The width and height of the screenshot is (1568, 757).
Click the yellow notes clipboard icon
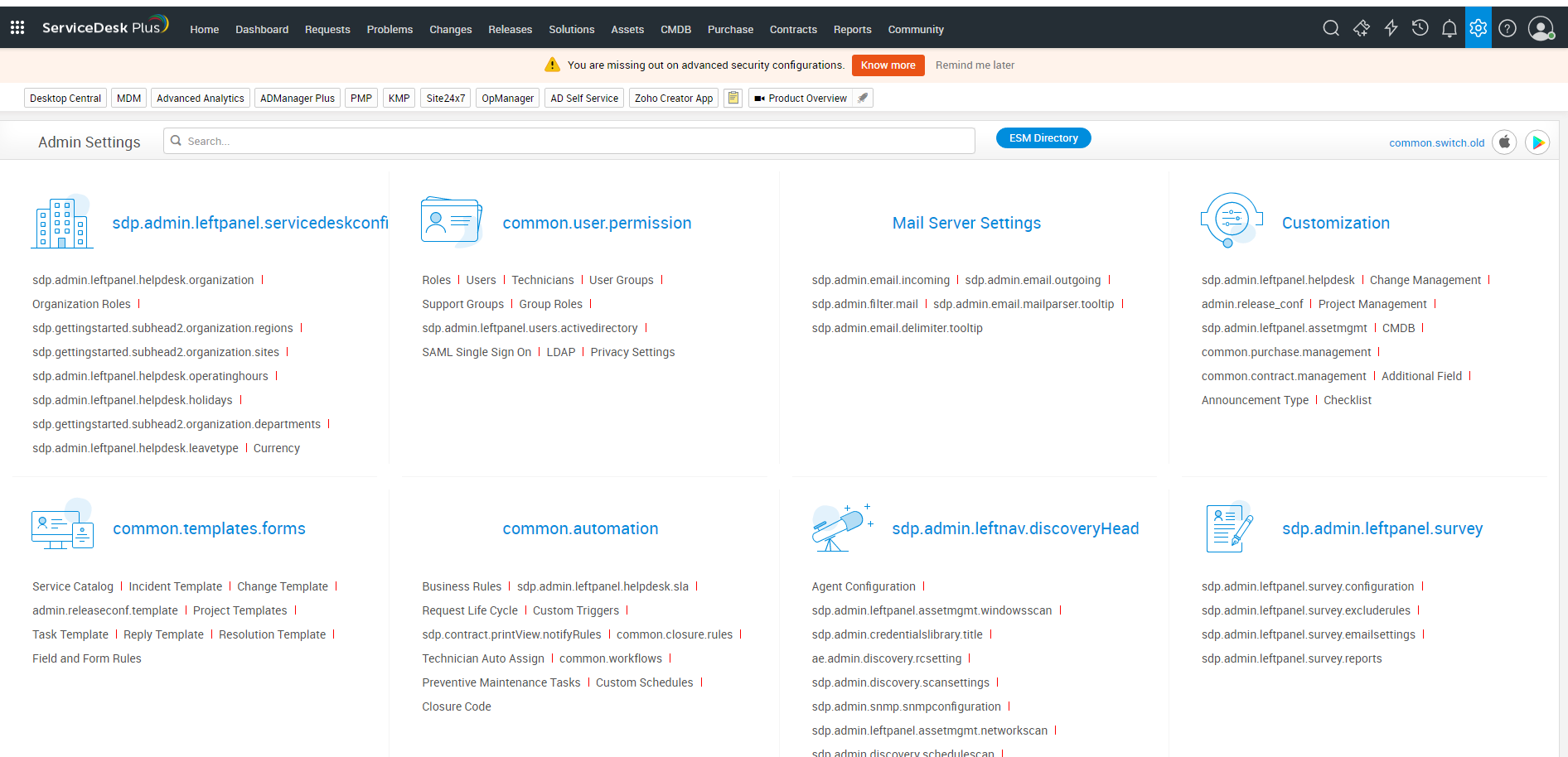(733, 98)
